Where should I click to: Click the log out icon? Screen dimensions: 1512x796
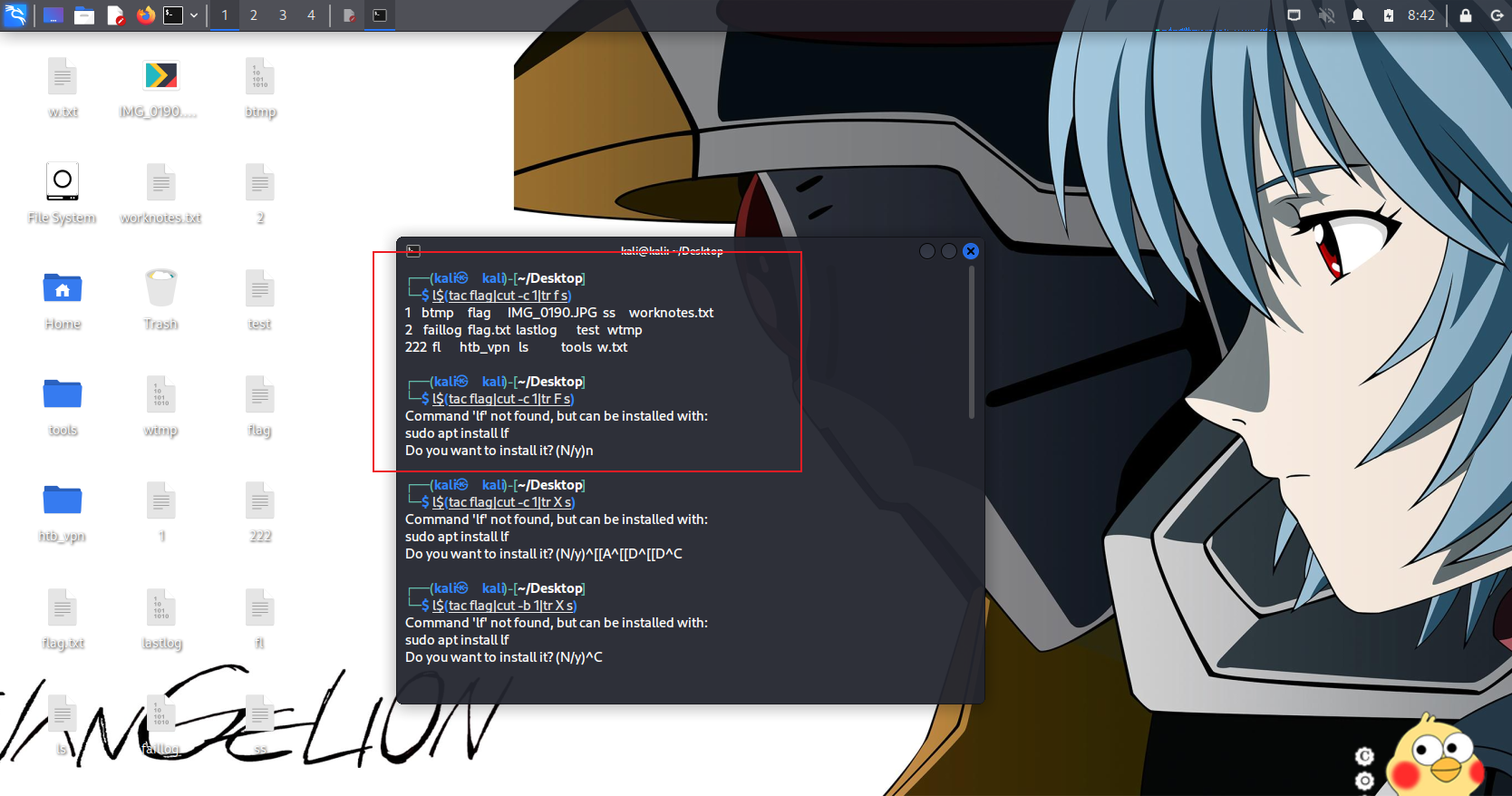coord(1497,15)
